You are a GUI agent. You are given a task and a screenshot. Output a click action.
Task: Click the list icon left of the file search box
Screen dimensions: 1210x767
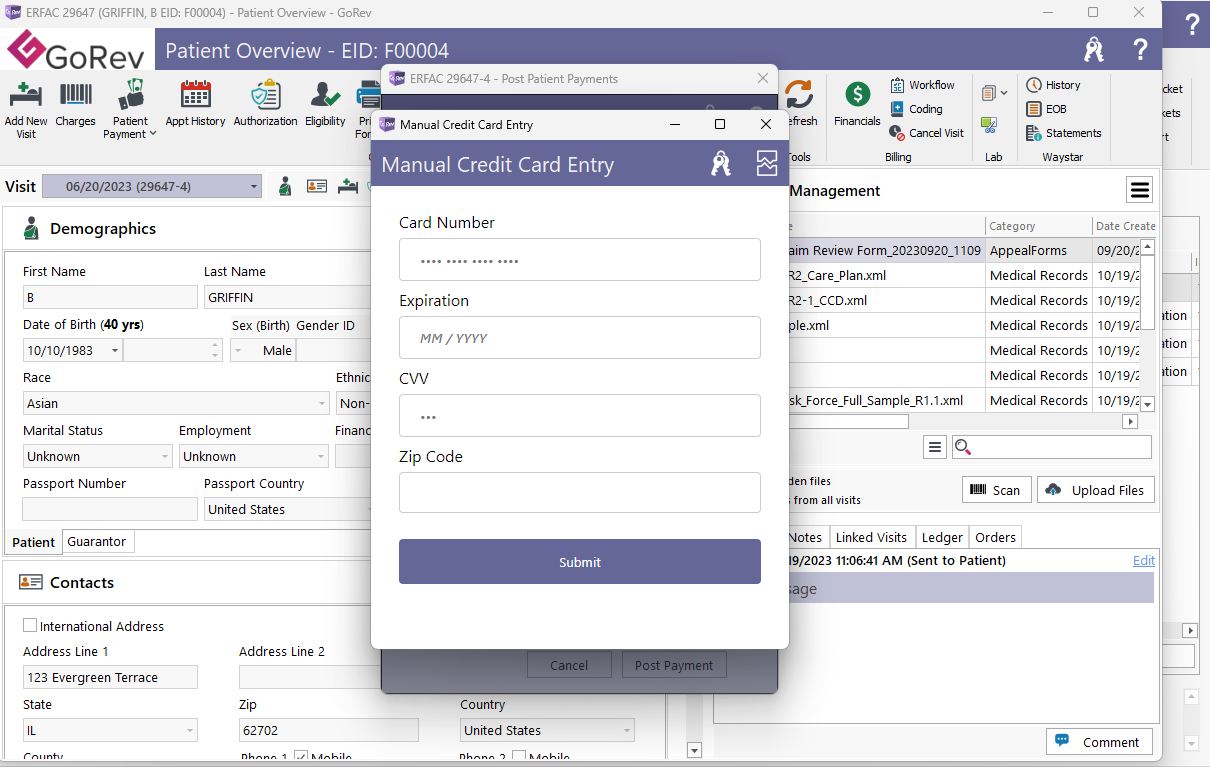[x=935, y=447]
